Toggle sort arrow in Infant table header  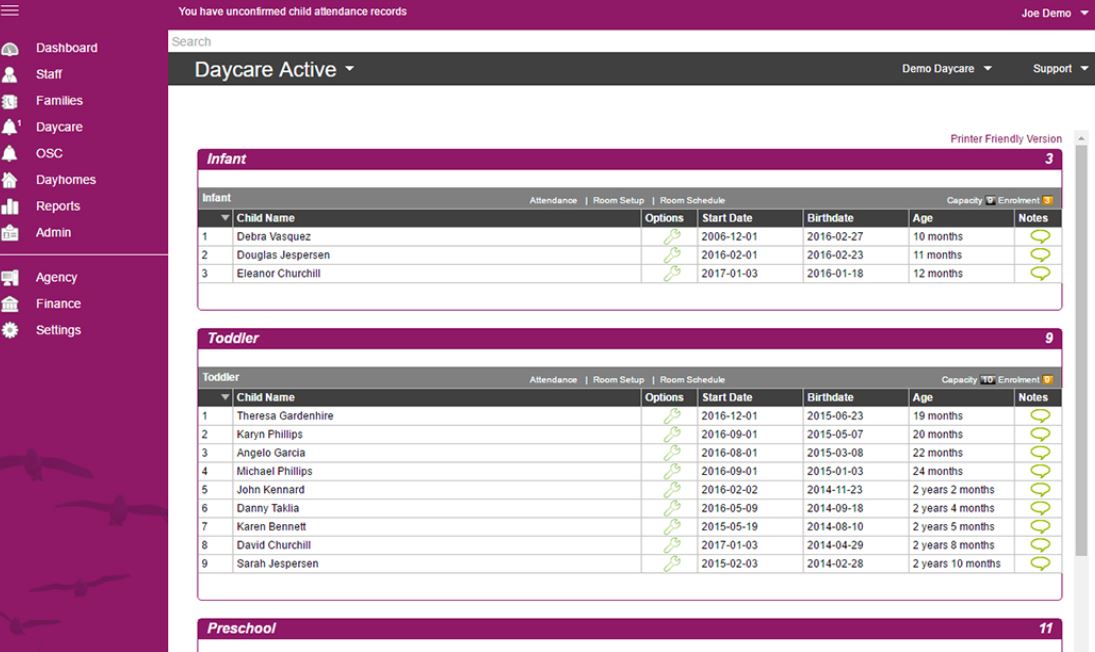point(225,218)
